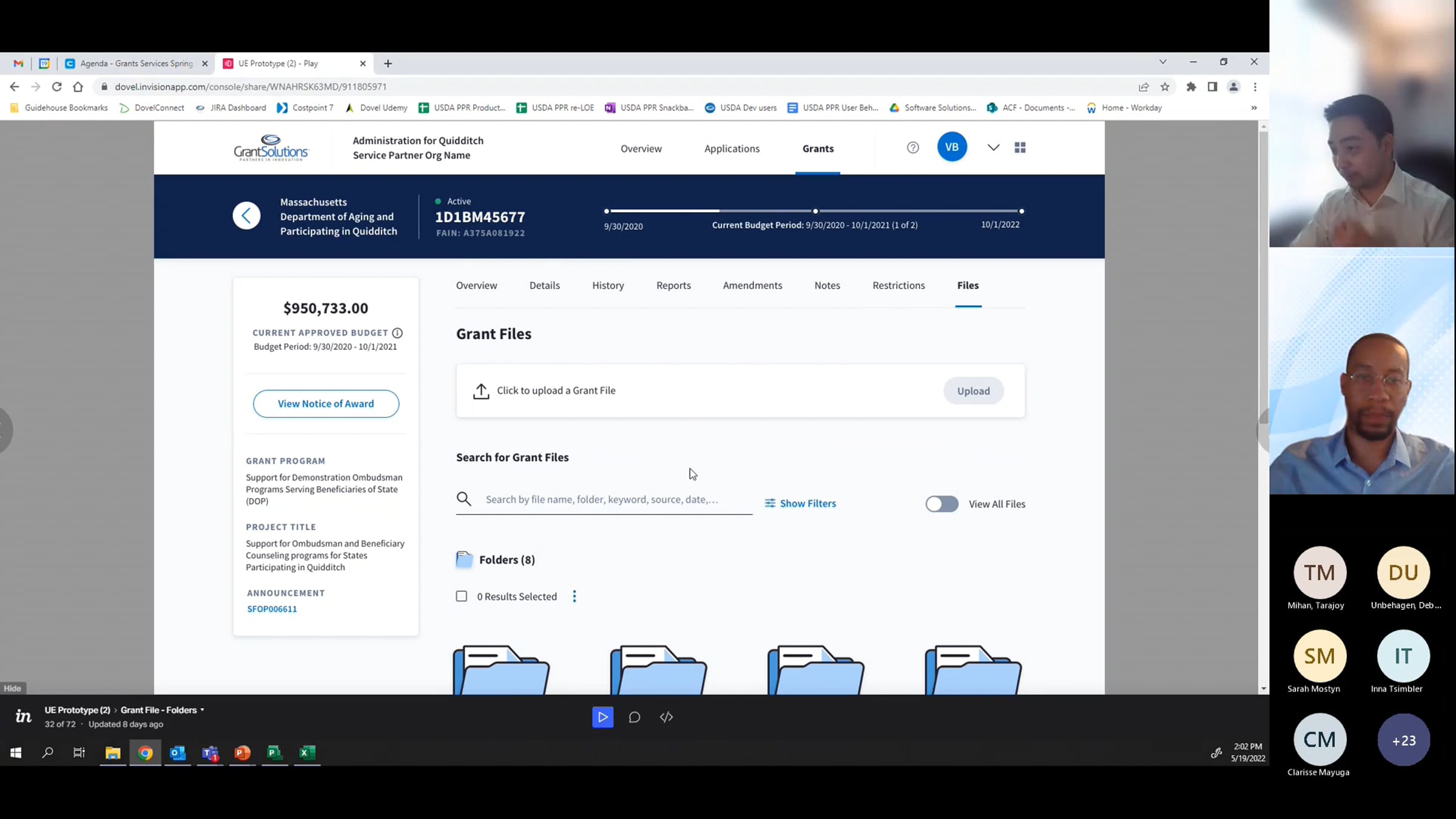This screenshot has width=1456, height=819.
Task: Open a new browser tab
Action: coord(388,63)
